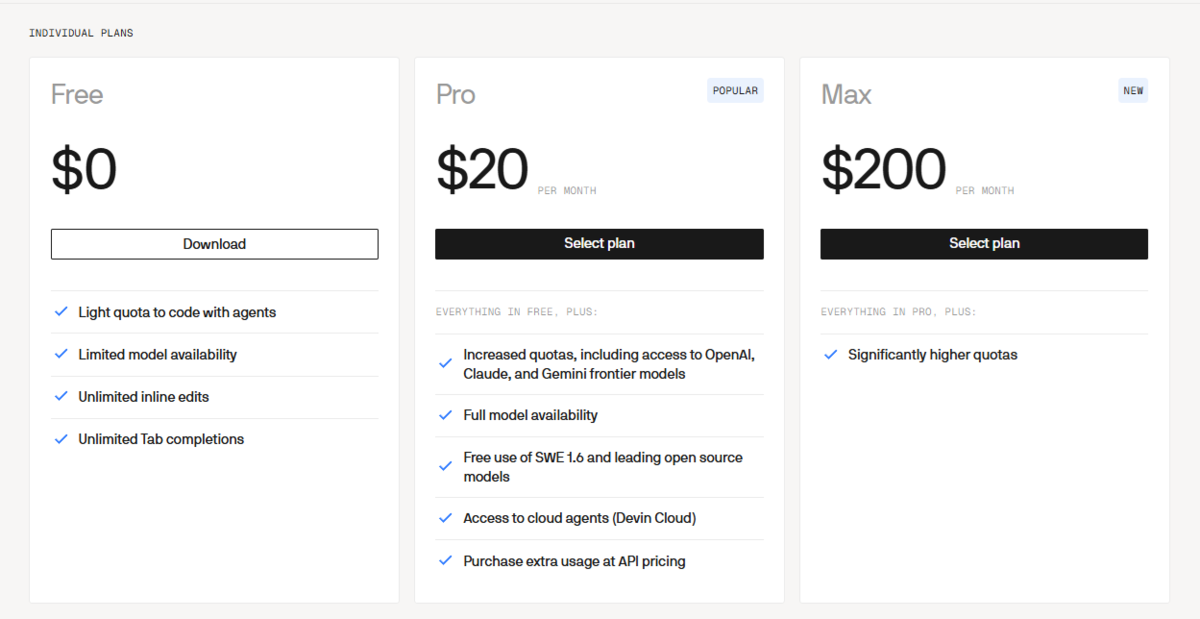The width and height of the screenshot is (1200, 619).
Task: Click checkmark beside Full model availability
Action: (446, 415)
